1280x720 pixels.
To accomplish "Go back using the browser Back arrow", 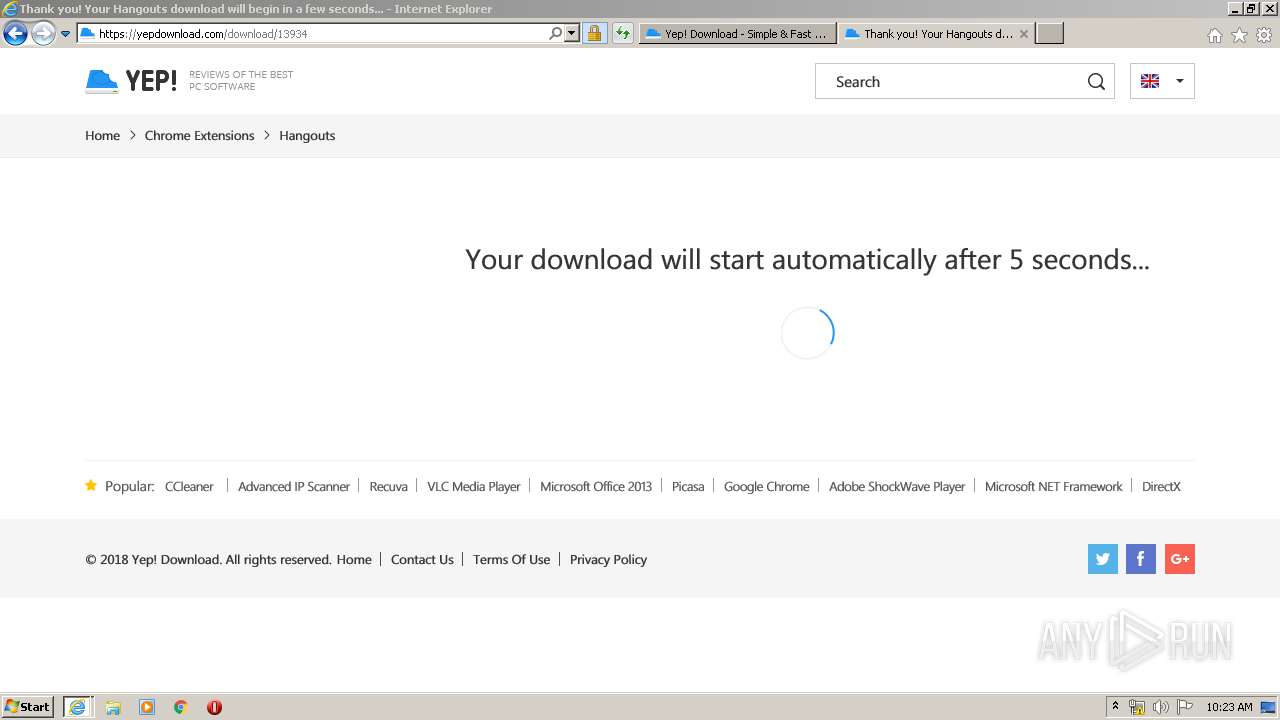I will [x=15, y=34].
